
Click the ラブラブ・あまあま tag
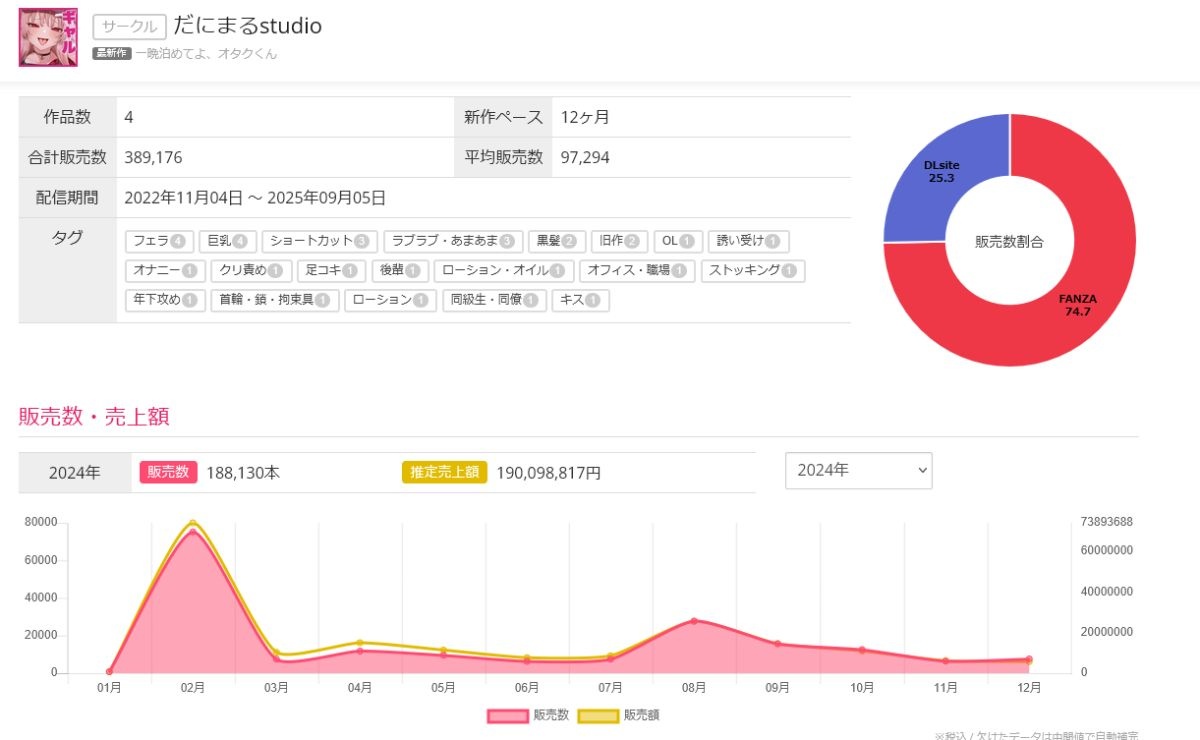click(x=452, y=241)
